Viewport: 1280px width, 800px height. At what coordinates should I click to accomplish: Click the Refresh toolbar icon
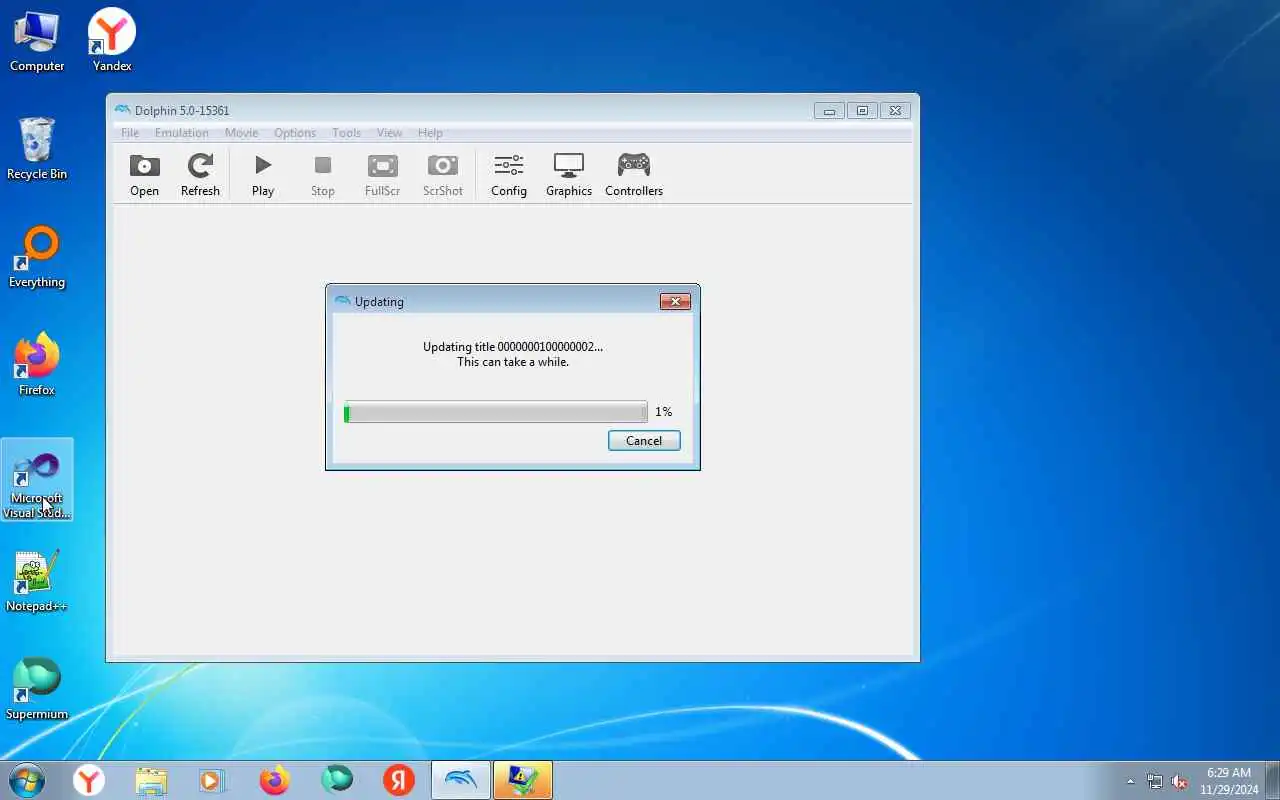point(200,175)
